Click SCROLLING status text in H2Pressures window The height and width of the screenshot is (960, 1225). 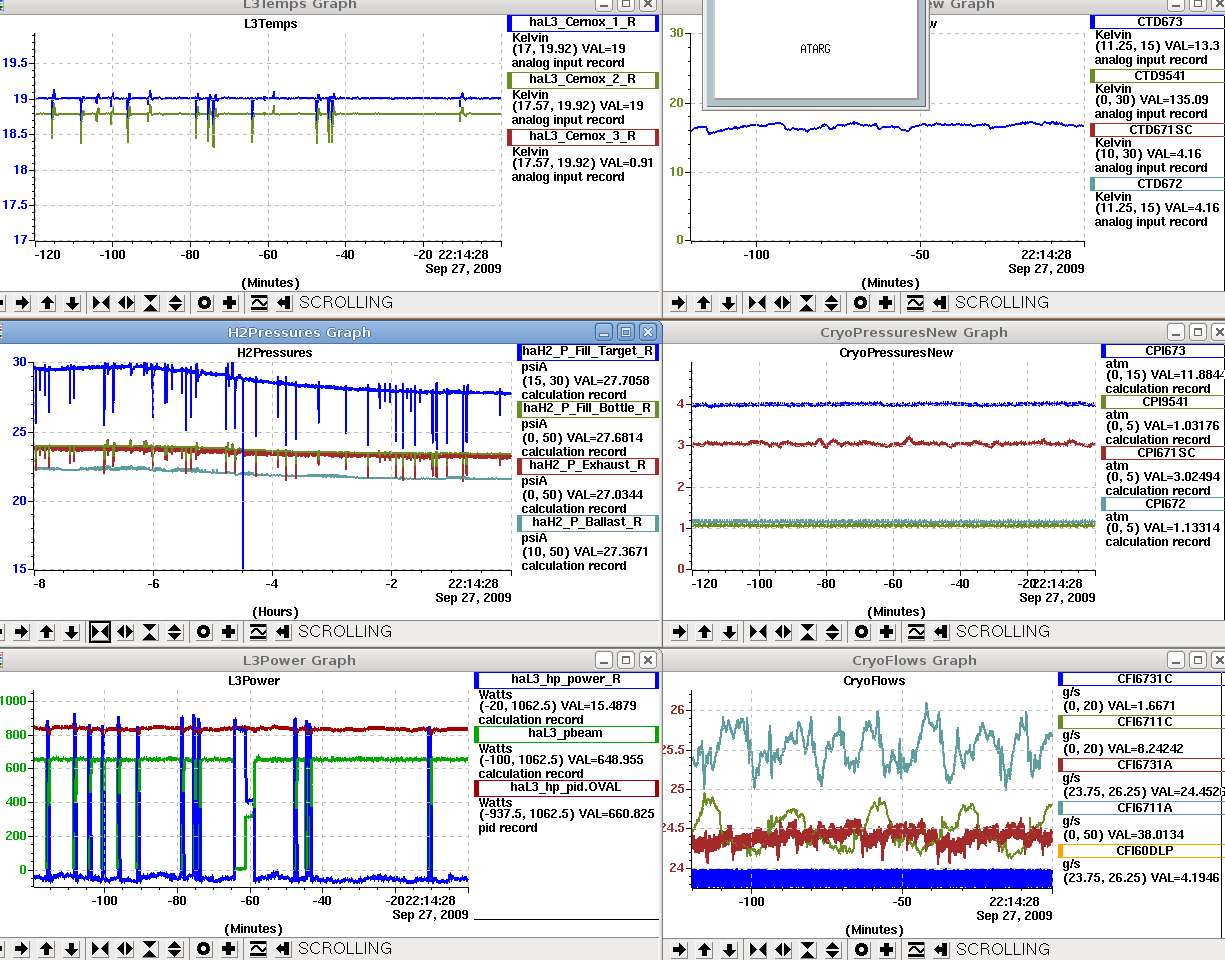coord(345,631)
